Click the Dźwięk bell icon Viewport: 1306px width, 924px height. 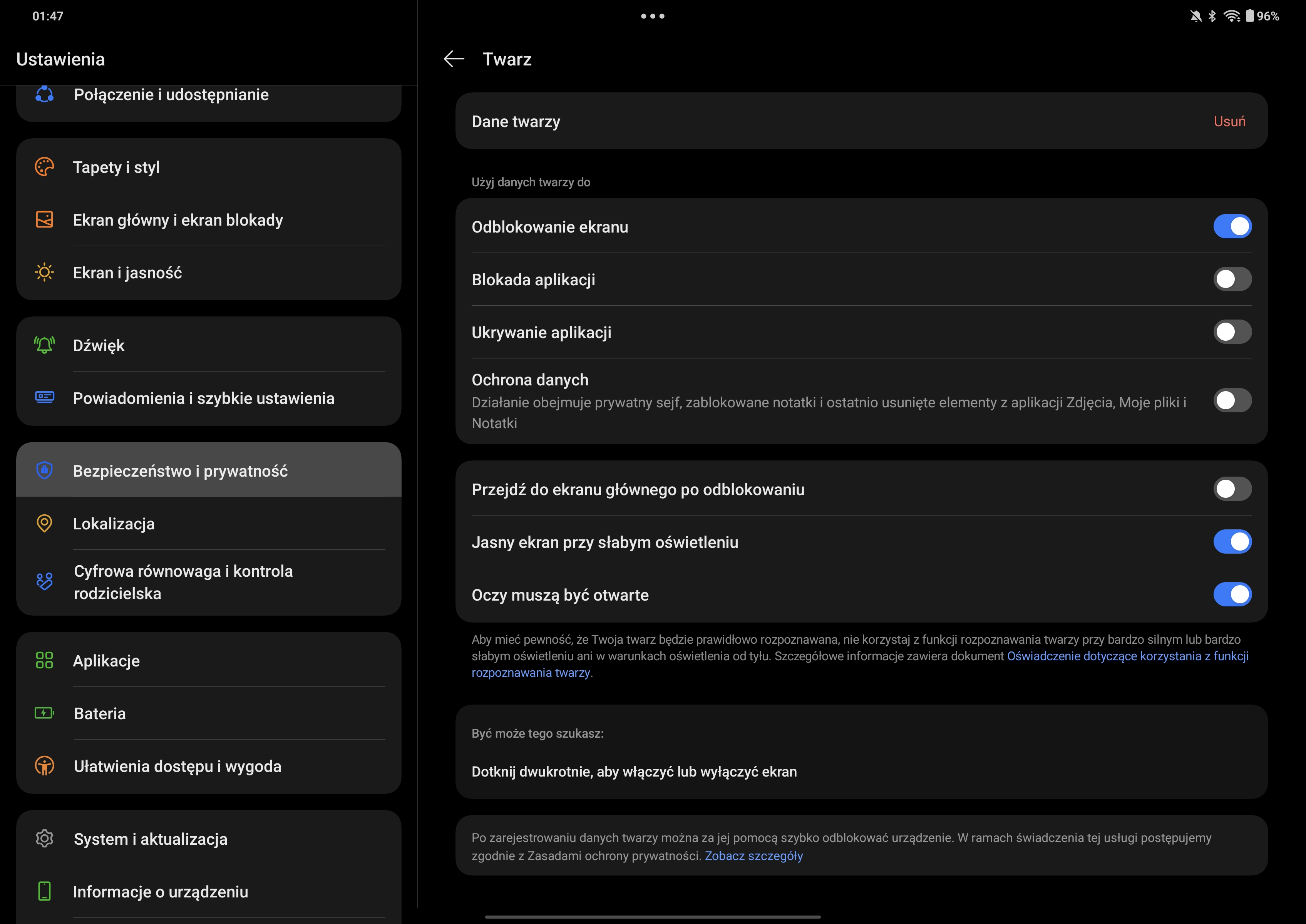[x=44, y=345]
